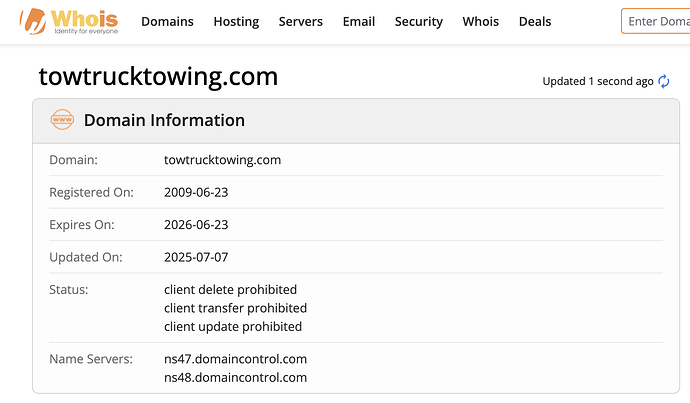Open the Domains menu
The image size is (690, 403).
click(167, 21)
